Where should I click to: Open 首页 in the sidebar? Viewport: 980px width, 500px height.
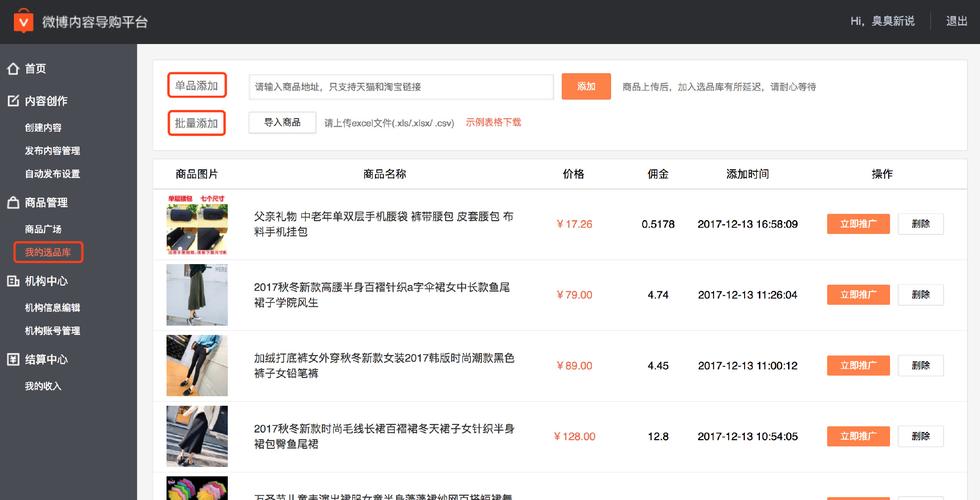35,69
